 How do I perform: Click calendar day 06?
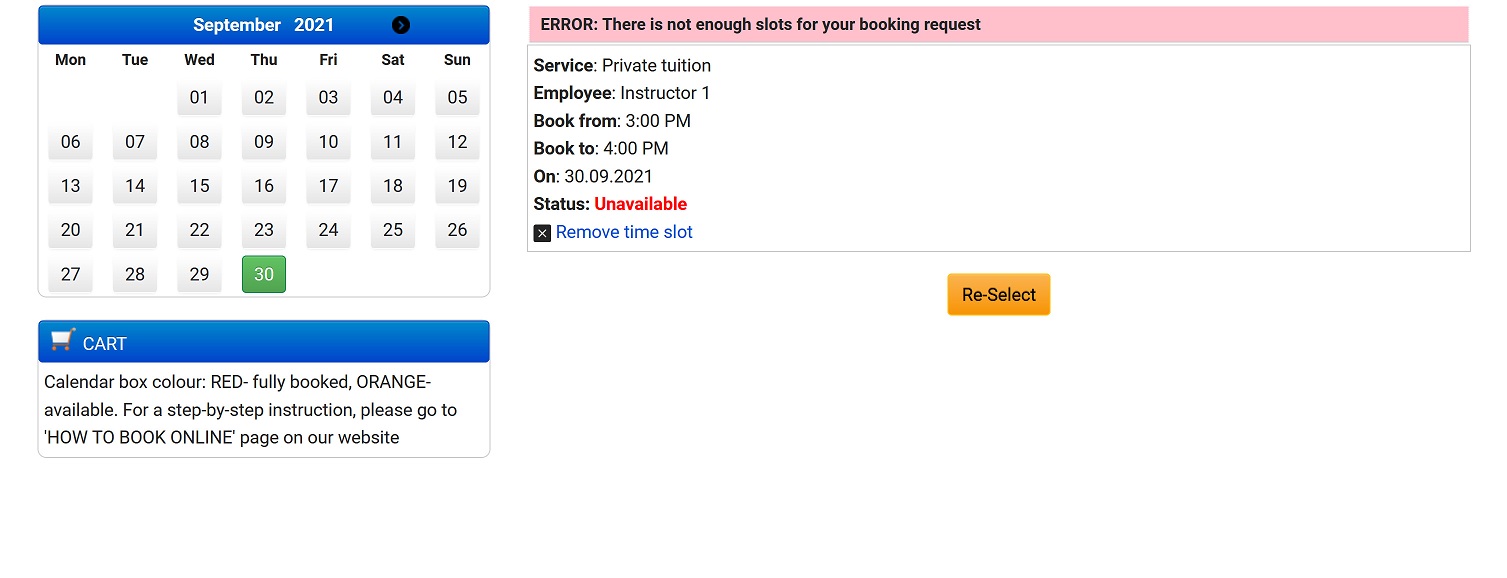(70, 142)
